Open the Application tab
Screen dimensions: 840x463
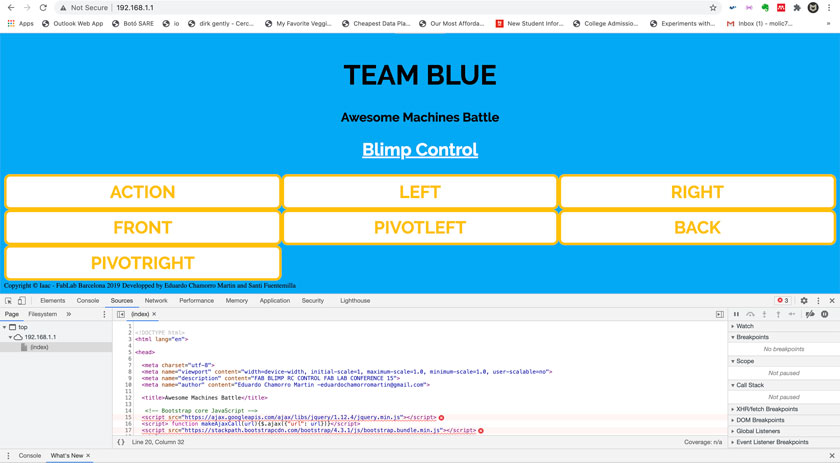(275, 301)
